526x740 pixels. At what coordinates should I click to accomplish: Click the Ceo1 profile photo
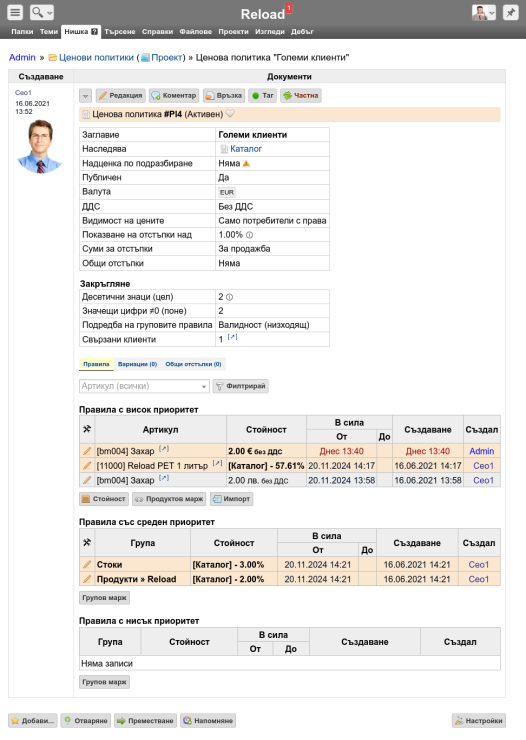click(x=40, y=146)
